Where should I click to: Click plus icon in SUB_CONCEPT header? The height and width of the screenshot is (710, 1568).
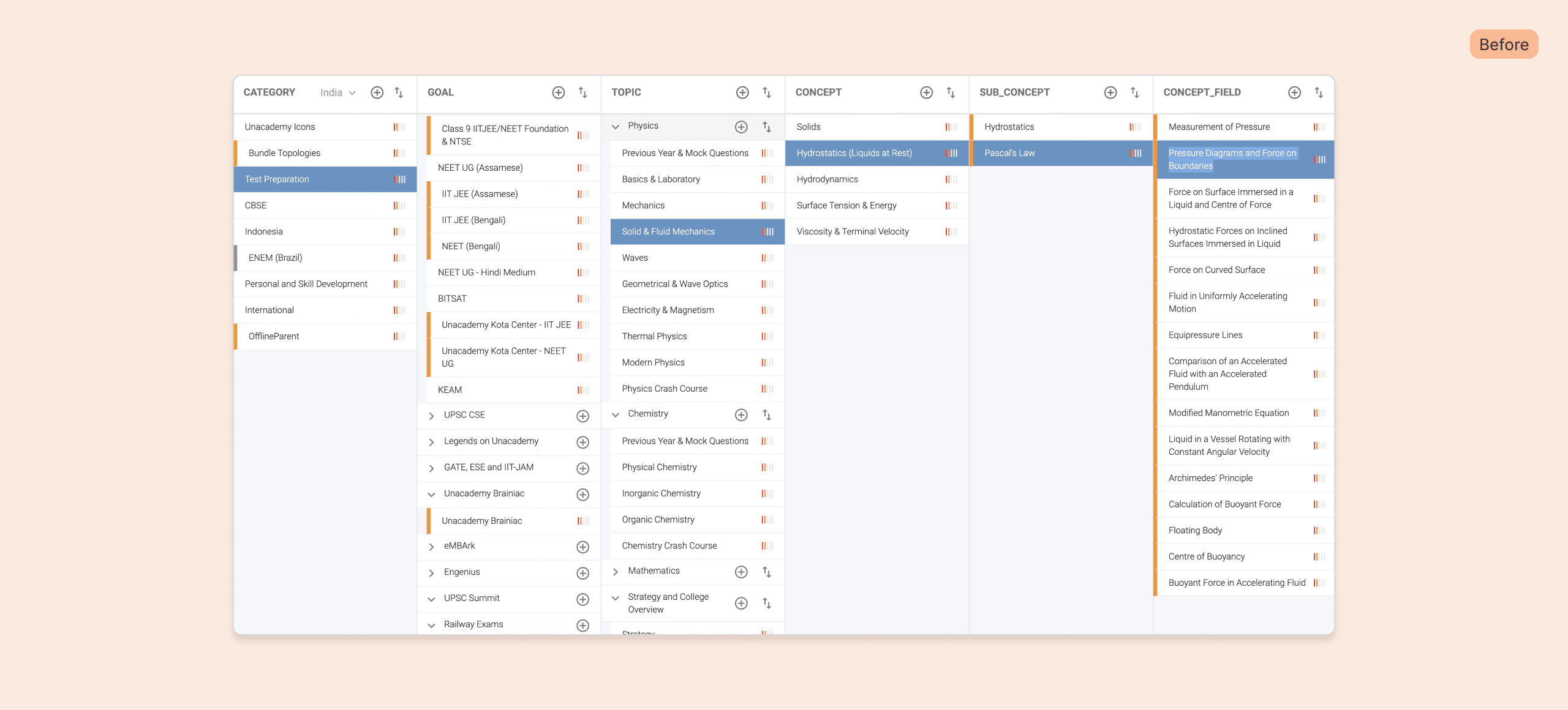tap(1110, 92)
